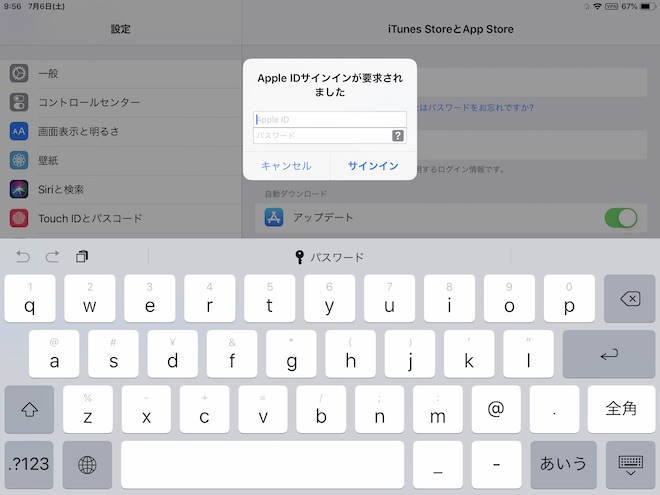Screen dimensions: 660x495
Task: Tap the password help question mark icon
Action: 398,136
